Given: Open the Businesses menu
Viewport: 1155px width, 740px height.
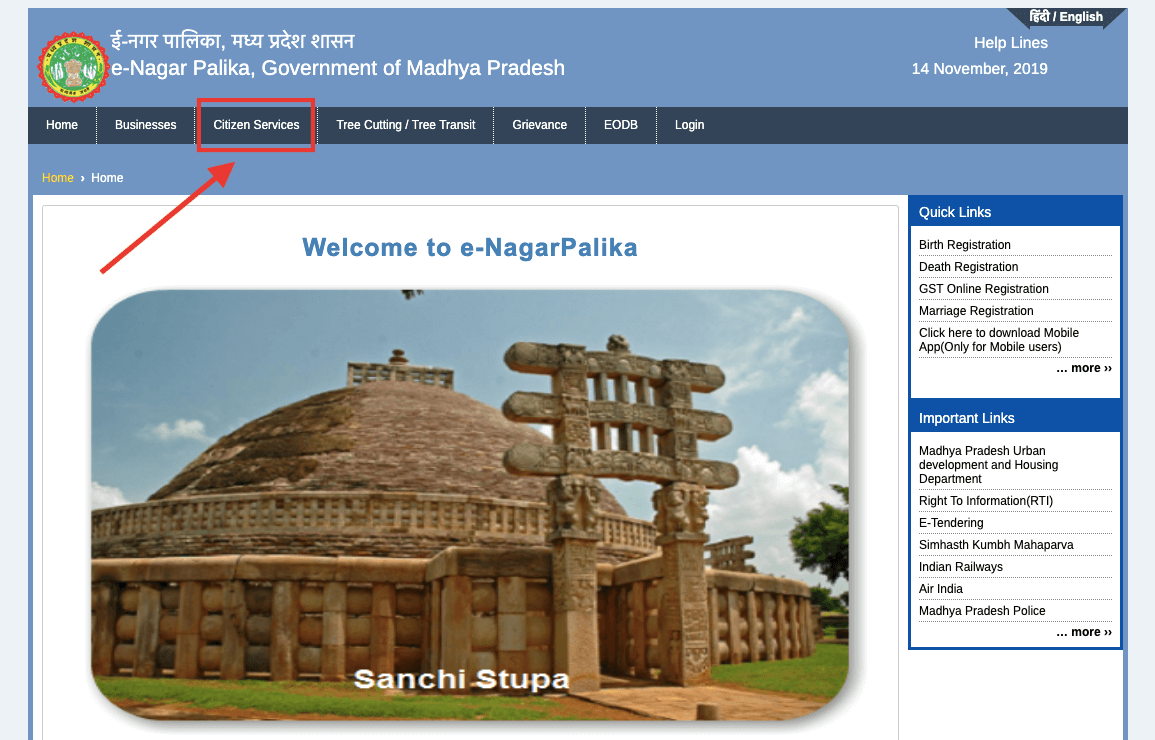Looking at the screenshot, I should 145,125.
